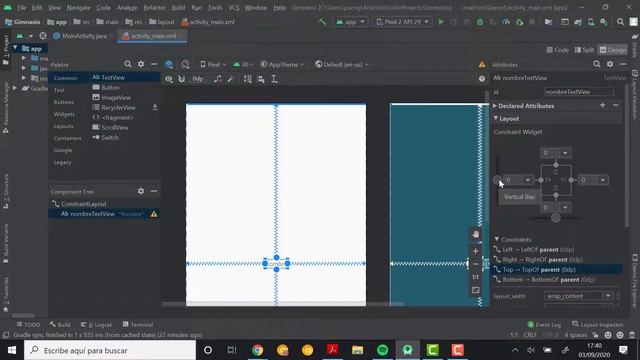This screenshot has width=640, height=360.
Task: Select the Buttons palette category
Action: coord(64,102)
